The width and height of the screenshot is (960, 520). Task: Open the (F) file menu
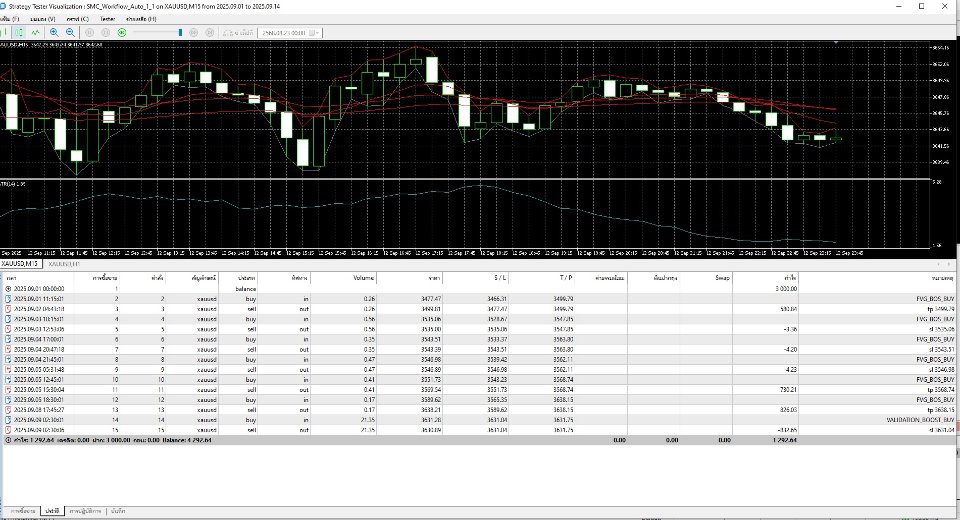10,19
